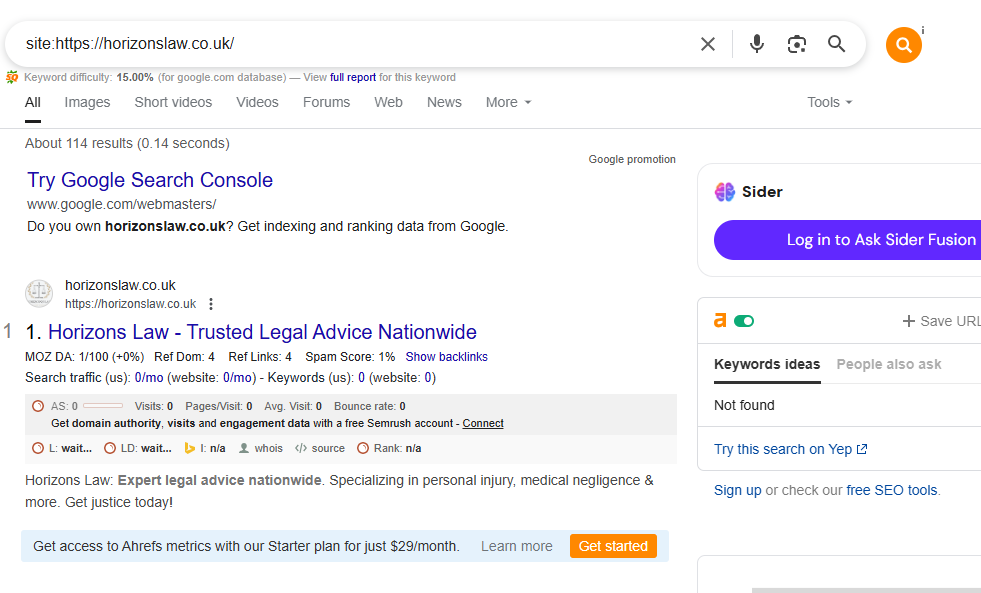The height and width of the screenshot is (593, 981).
Task: Click the plus icon next to Save URL
Action: (x=908, y=321)
